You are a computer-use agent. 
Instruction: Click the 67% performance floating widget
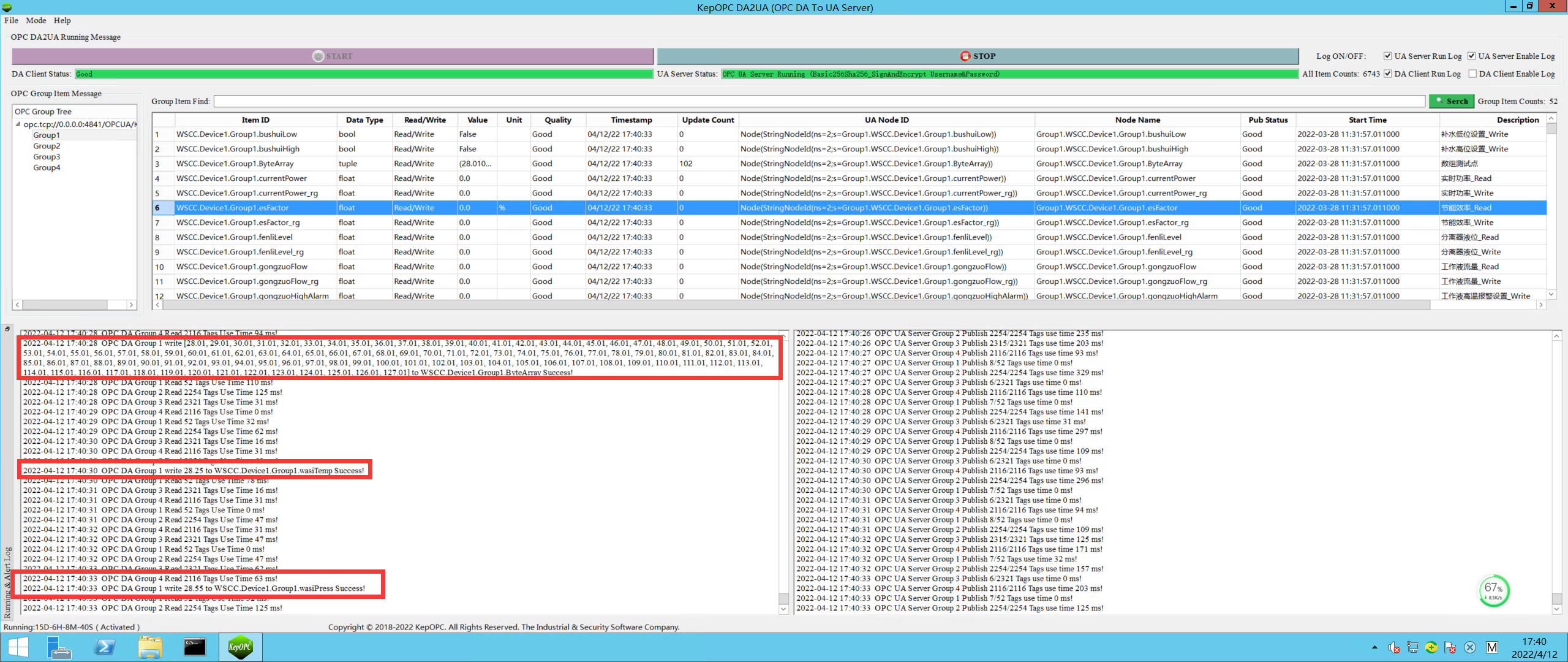[1493, 590]
